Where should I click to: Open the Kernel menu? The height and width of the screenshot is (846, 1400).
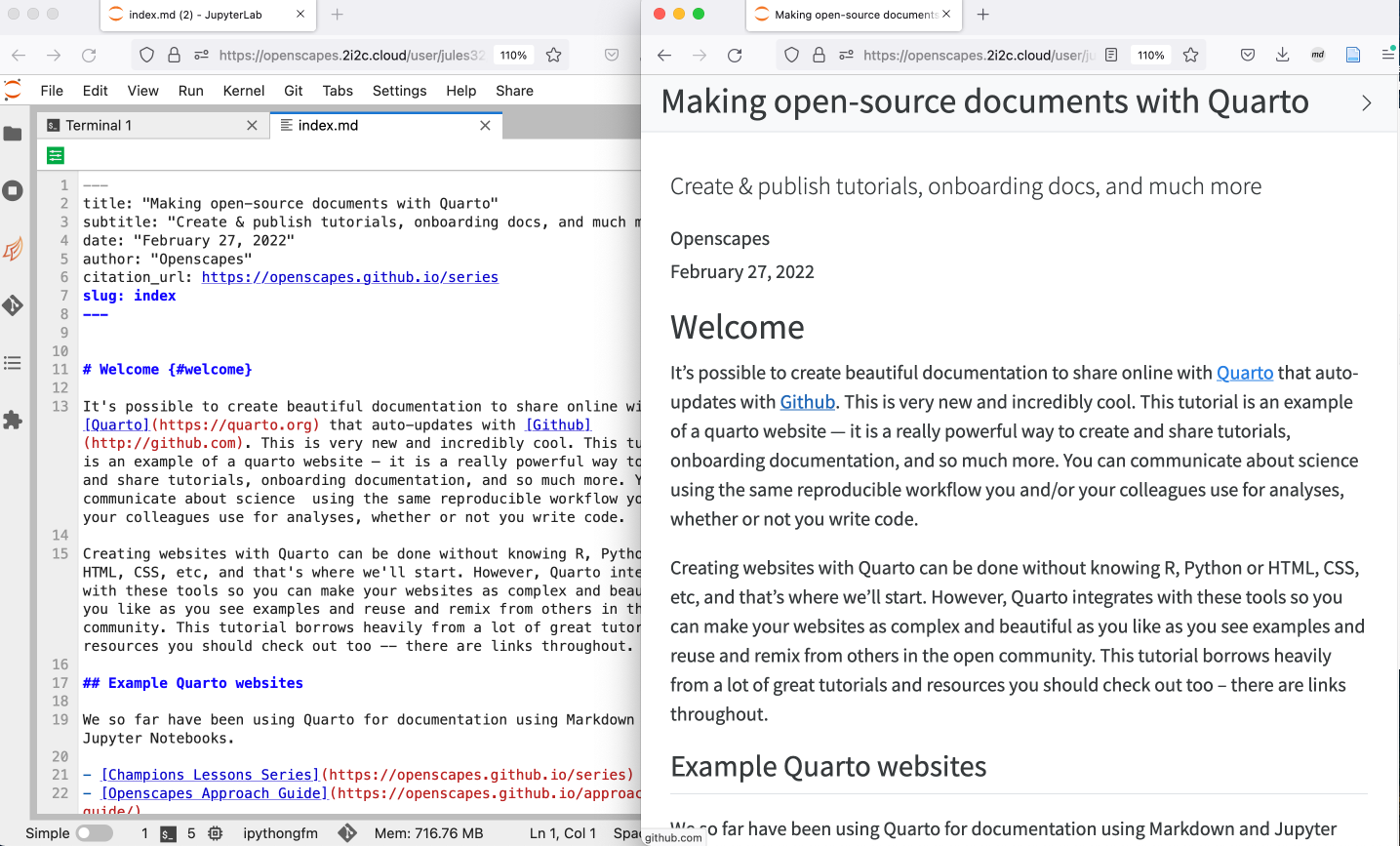[x=243, y=91]
